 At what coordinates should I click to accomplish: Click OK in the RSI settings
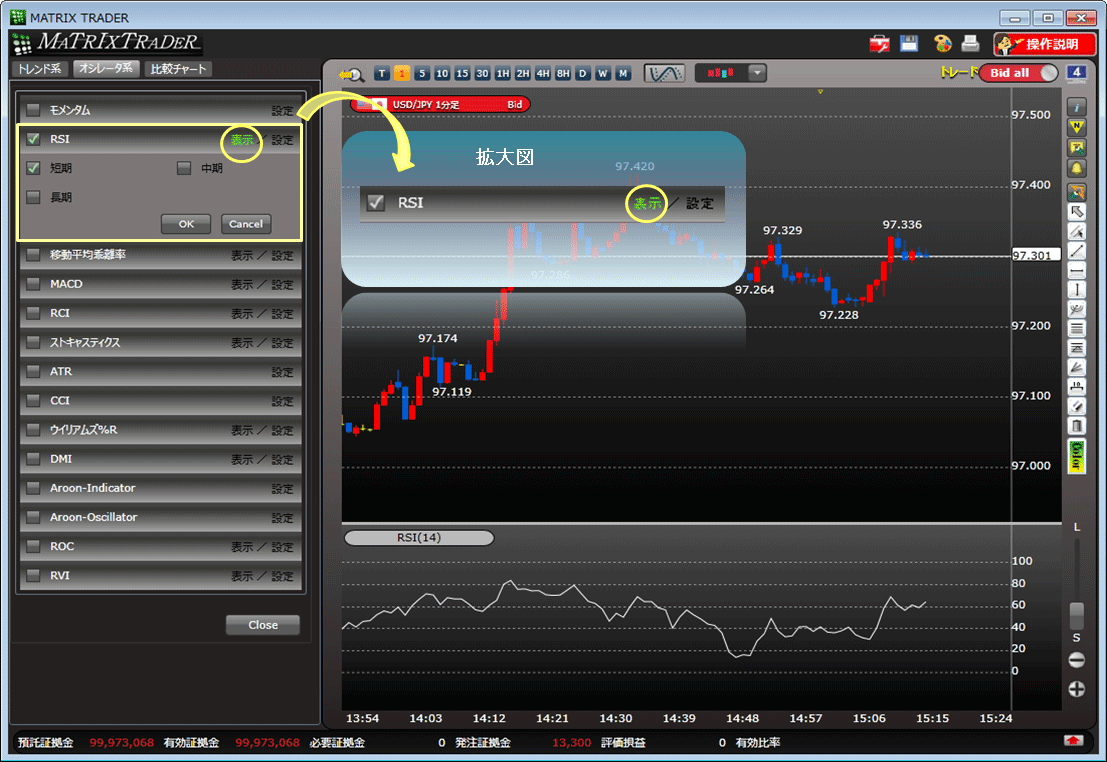coord(186,224)
